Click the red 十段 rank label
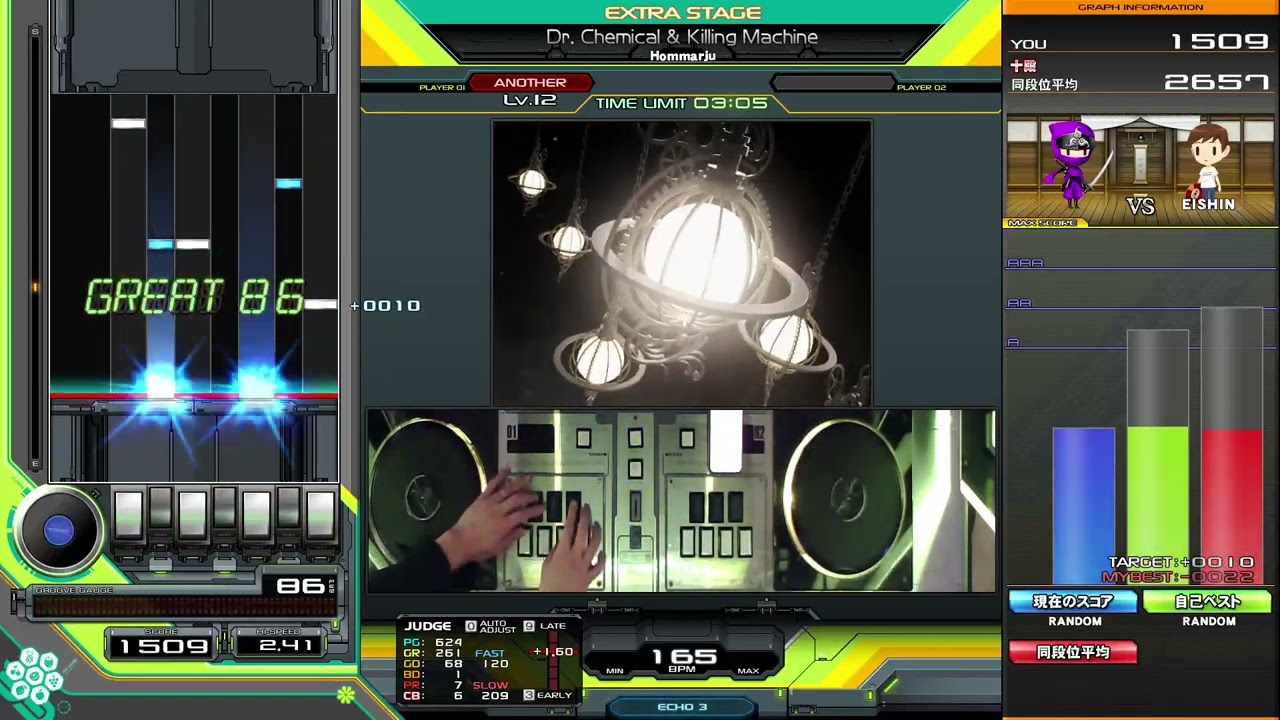Viewport: 1280px width, 720px height. pyautogui.click(x=1023, y=65)
